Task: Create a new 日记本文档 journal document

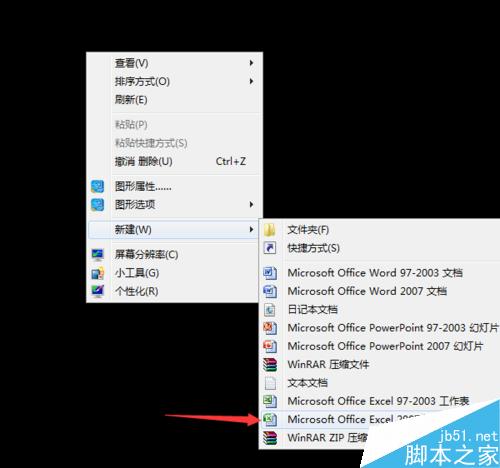Action: 380,310
